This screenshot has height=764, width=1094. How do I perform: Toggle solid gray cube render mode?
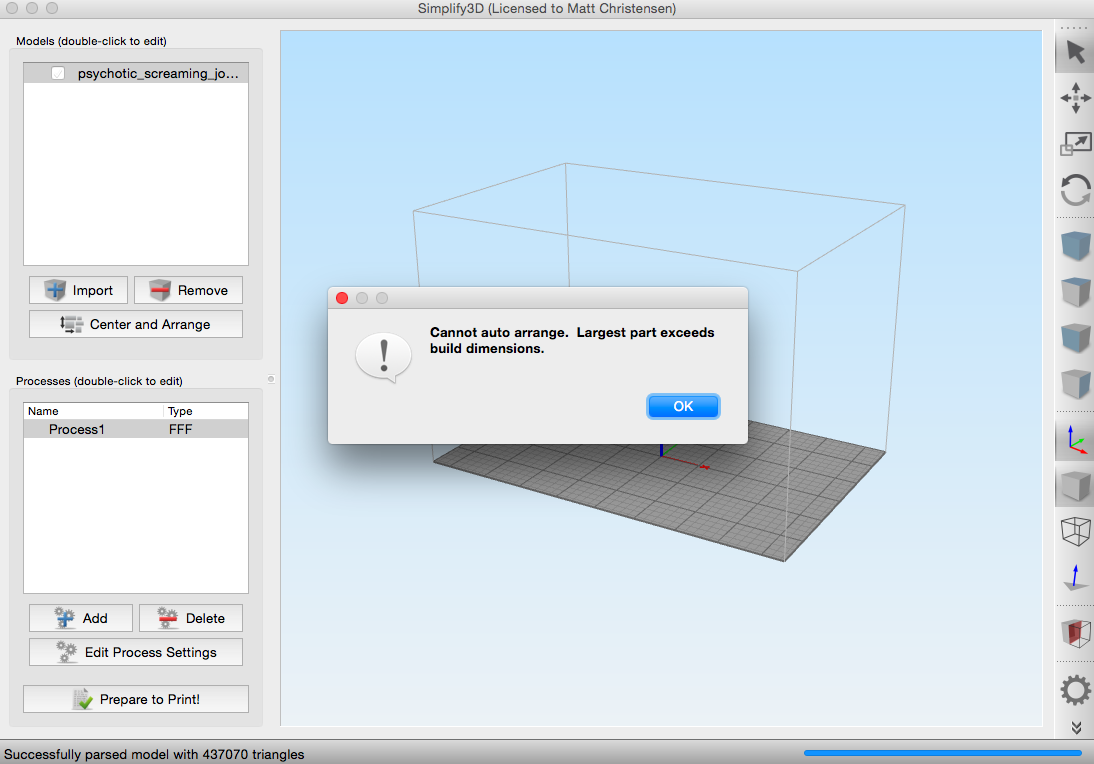(x=1075, y=486)
